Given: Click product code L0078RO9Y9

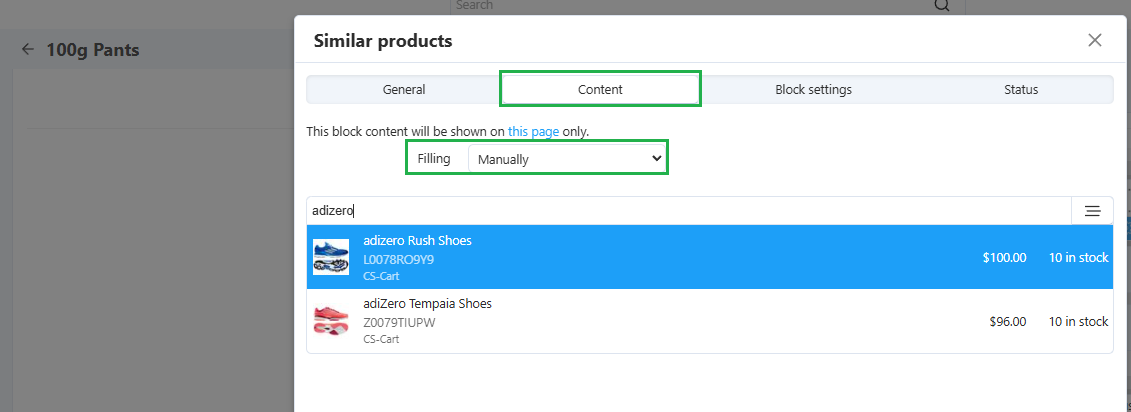Looking at the screenshot, I should tap(398, 259).
